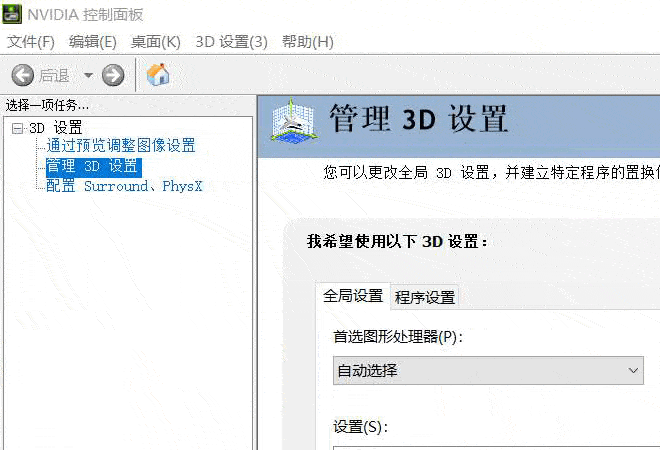This screenshot has height=450, width=660.
Task: Open the 文件(F) menu
Action: point(31,42)
